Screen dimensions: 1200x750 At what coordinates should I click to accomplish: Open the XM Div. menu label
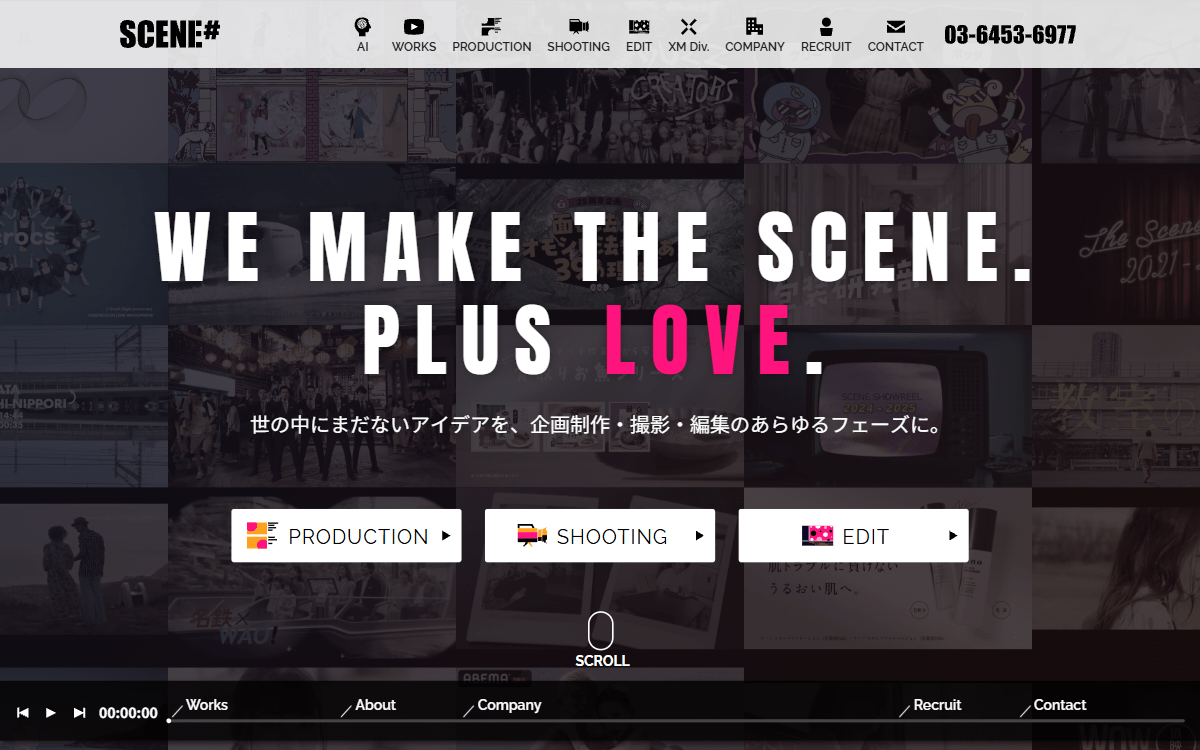(x=689, y=47)
